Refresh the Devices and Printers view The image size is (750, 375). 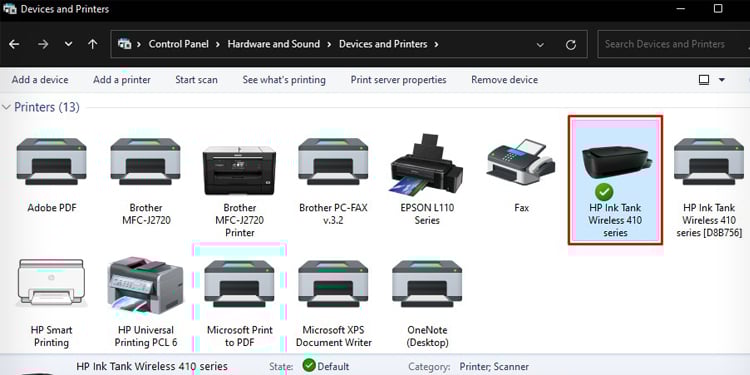571,44
